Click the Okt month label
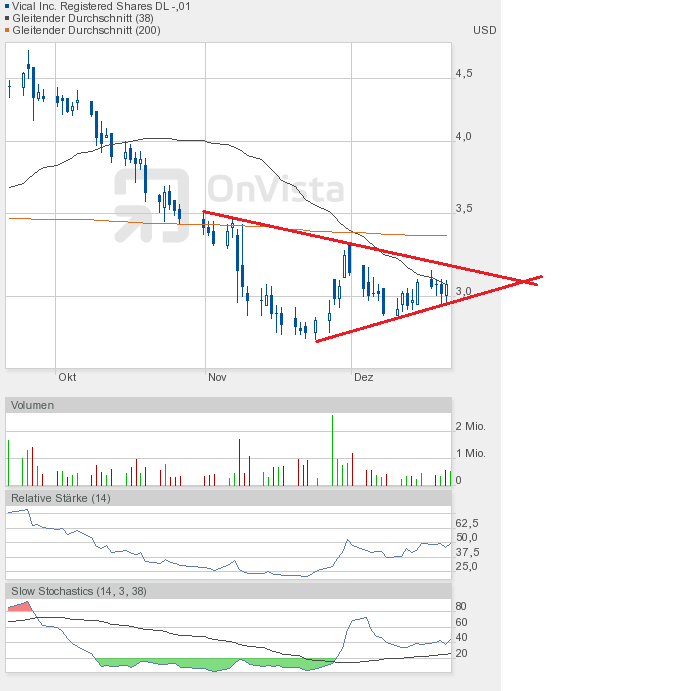This screenshot has width=681, height=691. click(67, 377)
